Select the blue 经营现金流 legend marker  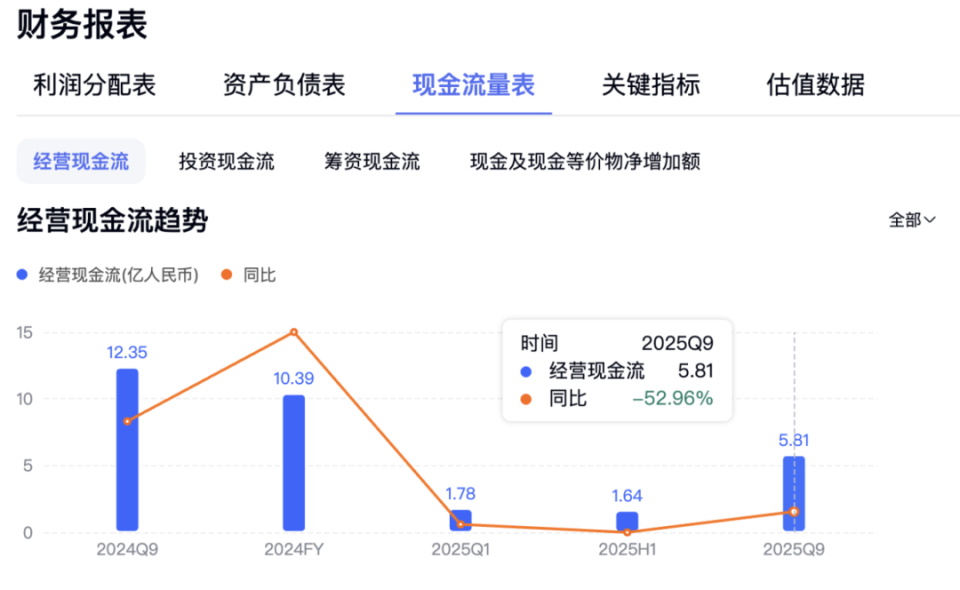click(22, 272)
